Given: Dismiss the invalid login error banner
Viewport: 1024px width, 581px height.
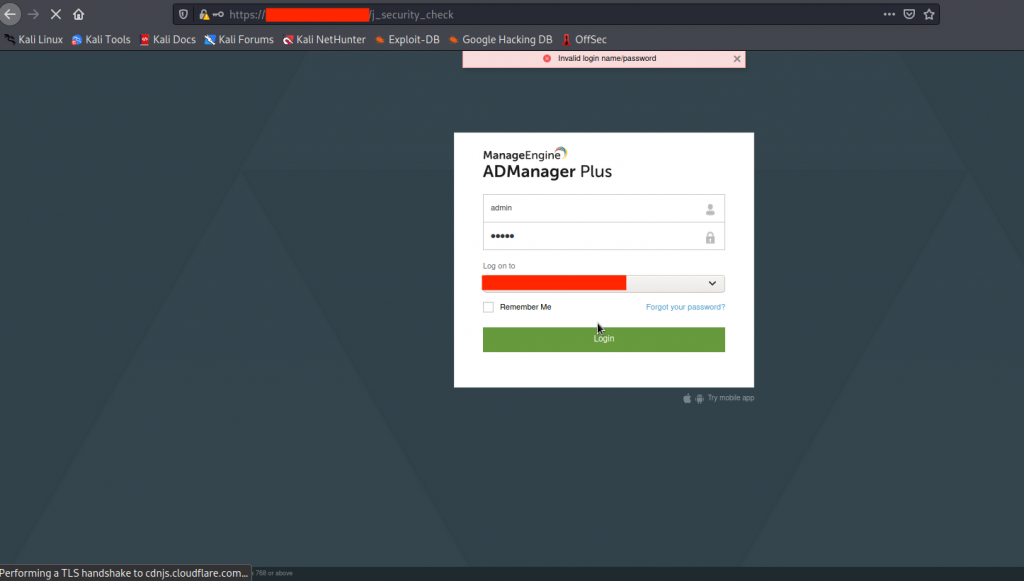Looking at the screenshot, I should (x=737, y=59).
